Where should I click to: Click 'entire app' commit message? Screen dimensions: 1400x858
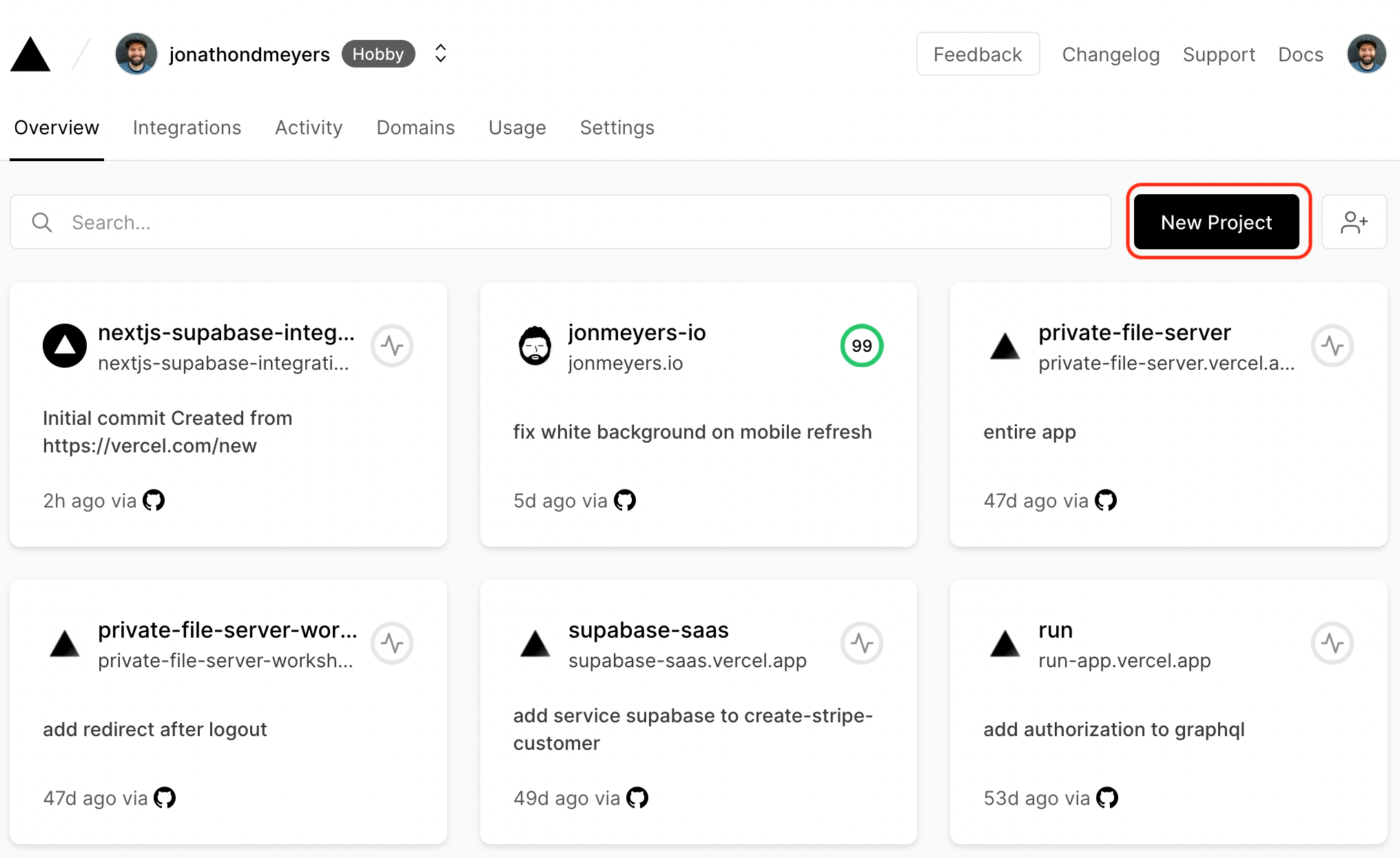tap(1029, 432)
